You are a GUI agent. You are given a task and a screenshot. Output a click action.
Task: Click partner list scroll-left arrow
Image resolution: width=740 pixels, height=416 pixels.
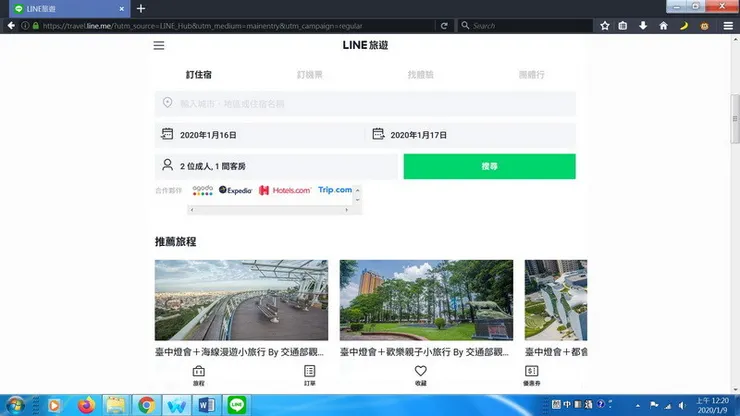pos(192,210)
